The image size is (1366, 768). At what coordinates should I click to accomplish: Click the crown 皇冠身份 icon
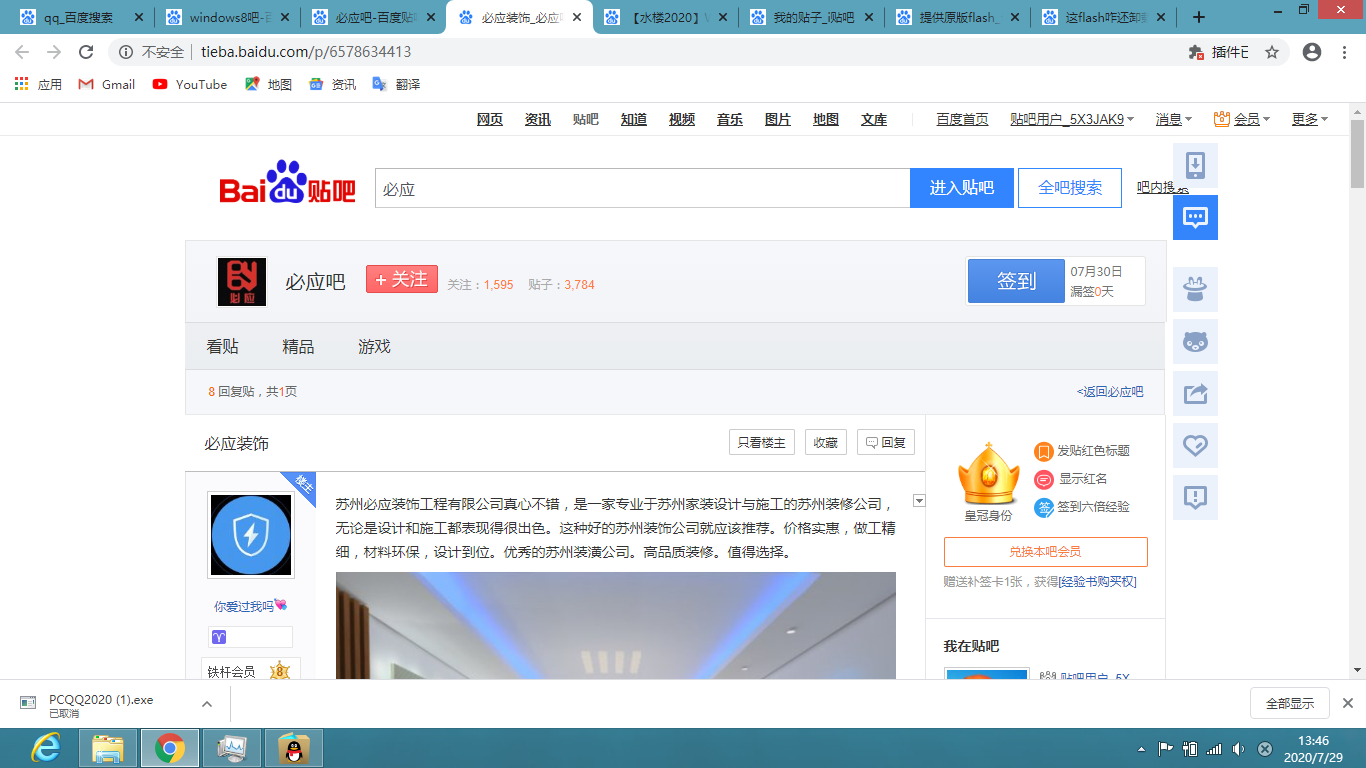click(x=988, y=474)
